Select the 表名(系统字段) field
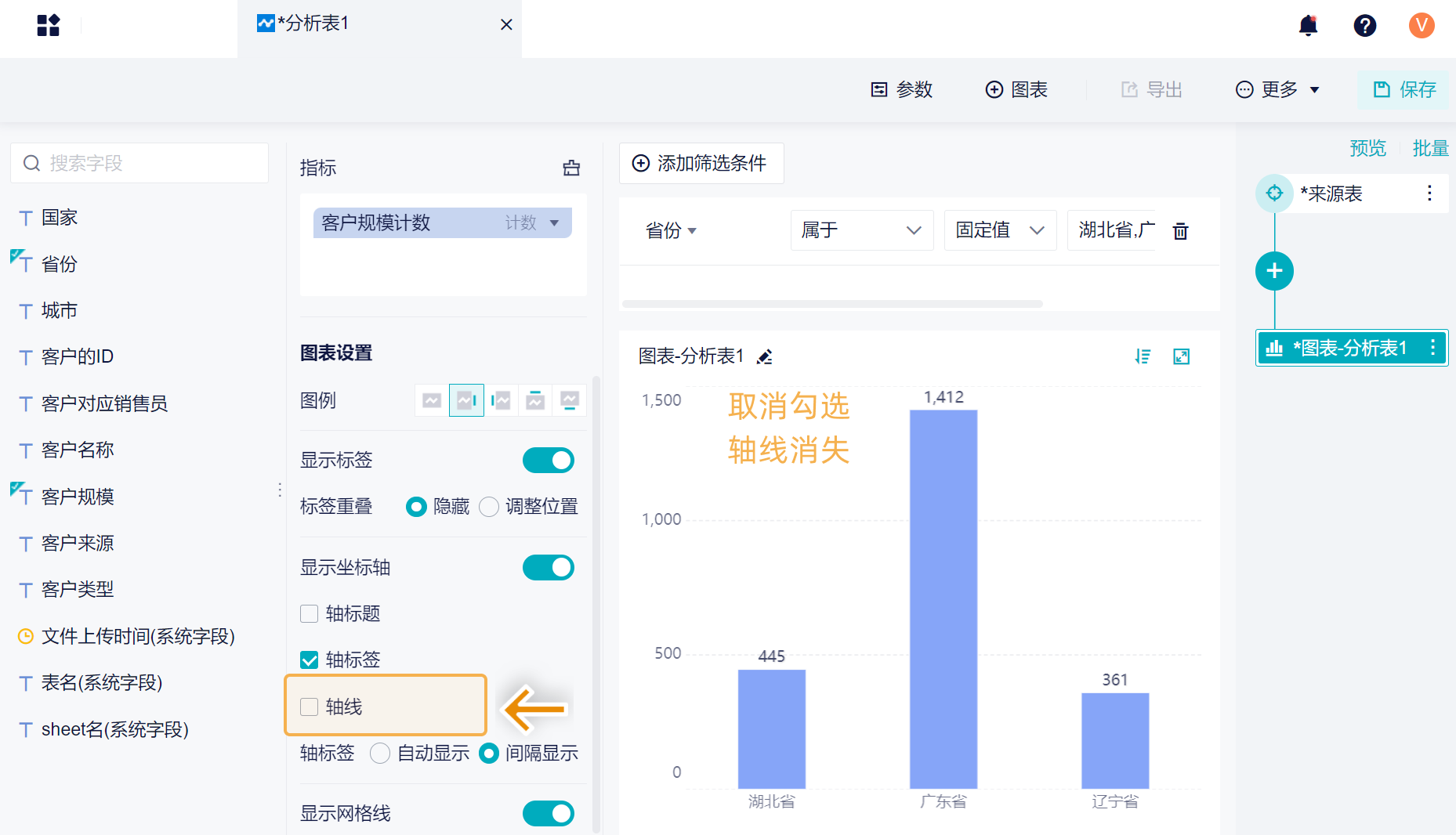Image resolution: width=1456 pixels, height=835 pixels. (102, 683)
